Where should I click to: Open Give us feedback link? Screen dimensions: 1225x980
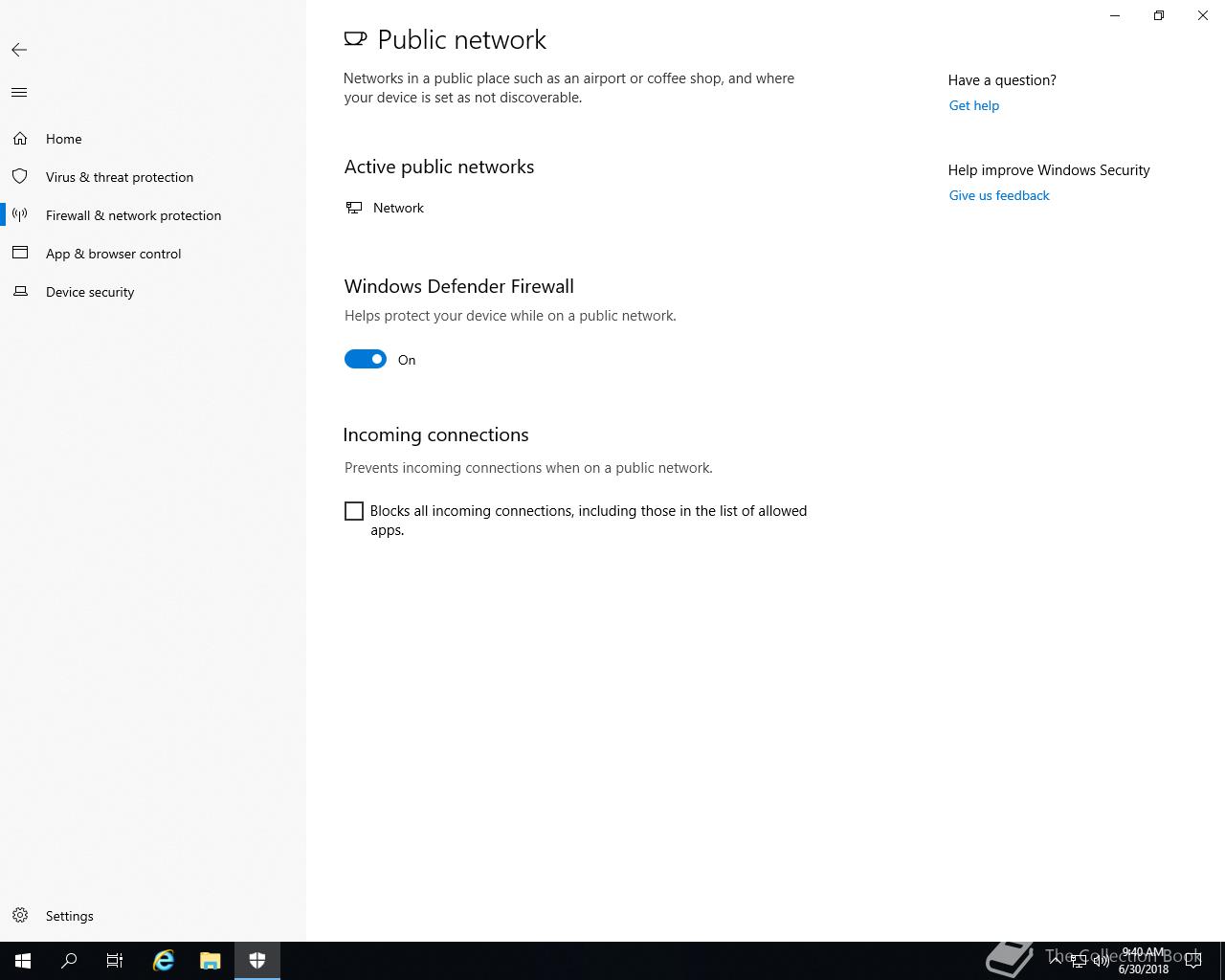pyautogui.click(x=999, y=195)
